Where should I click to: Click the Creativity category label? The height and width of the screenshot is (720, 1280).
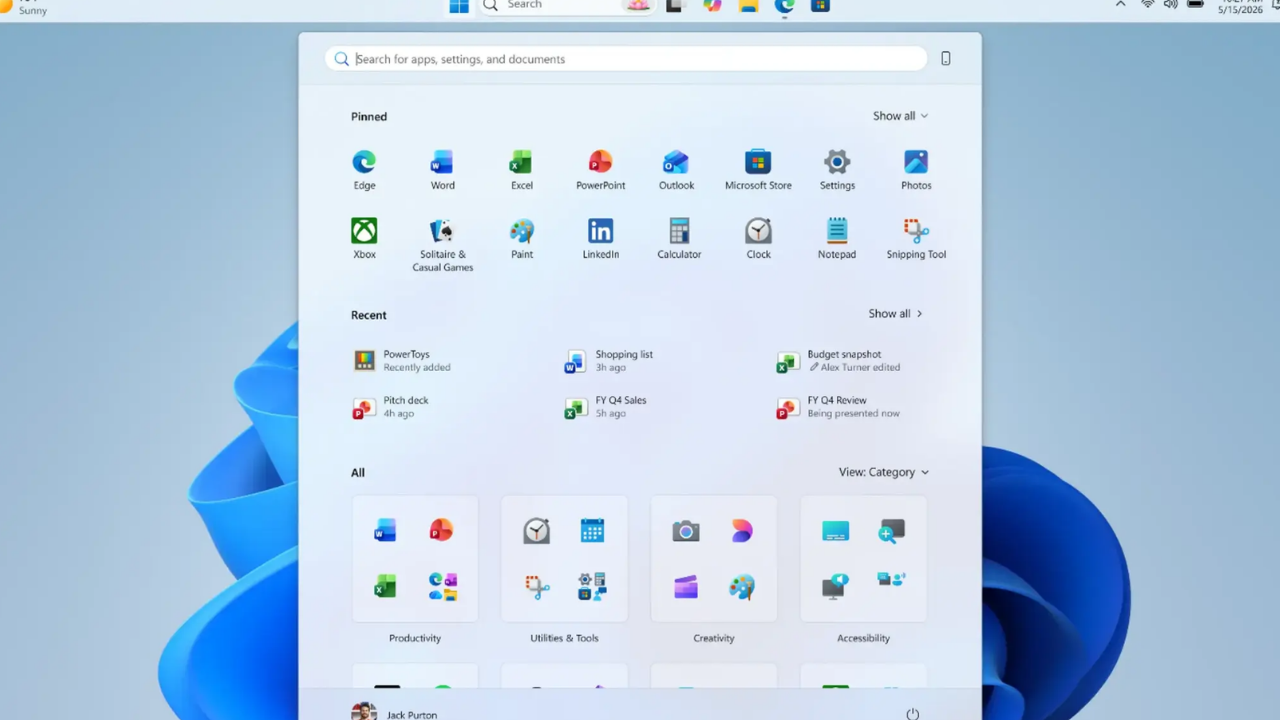coord(714,638)
